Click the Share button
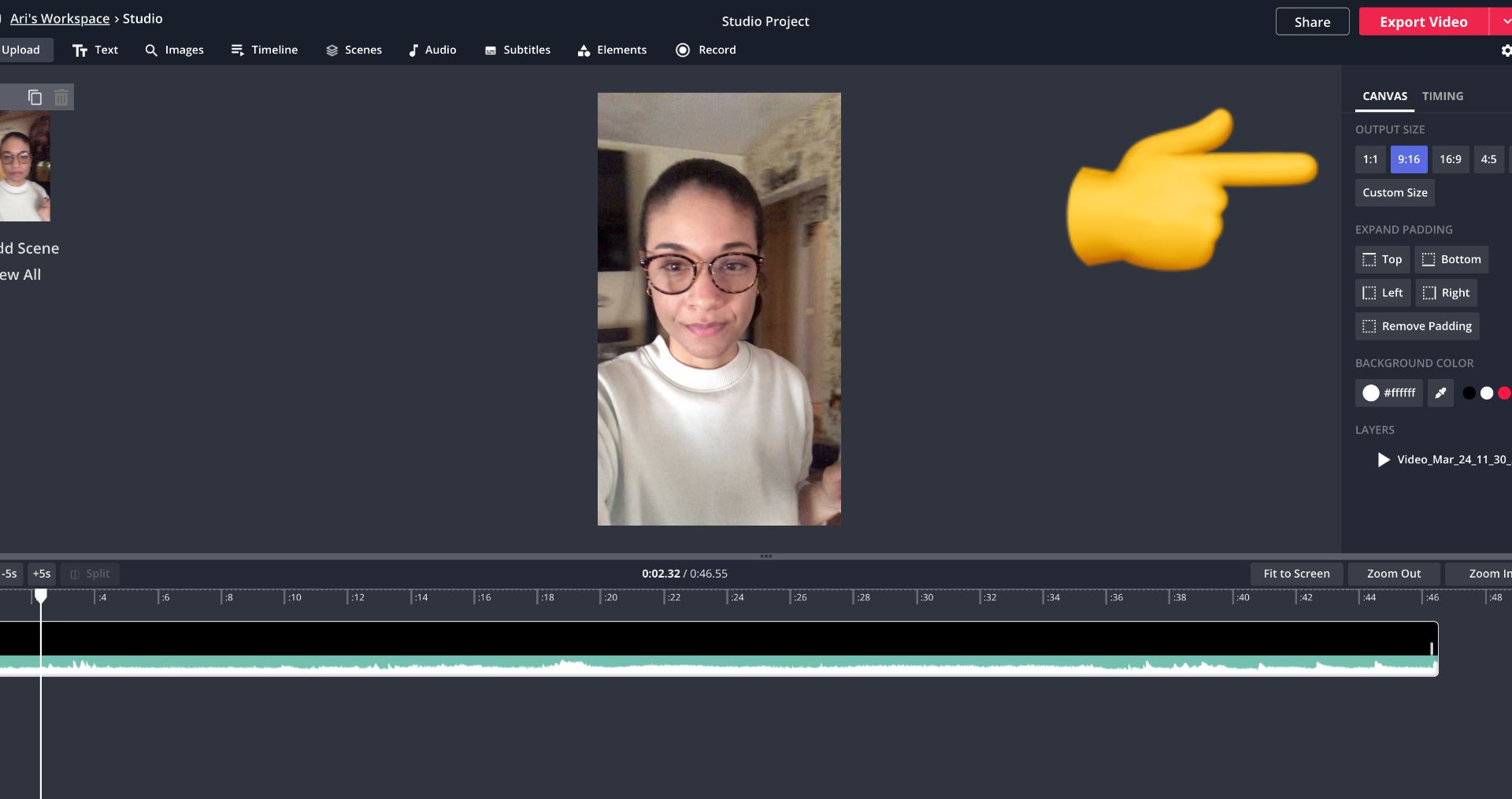The width and height of the screenshot is (1512, 799). (1312, 22)
